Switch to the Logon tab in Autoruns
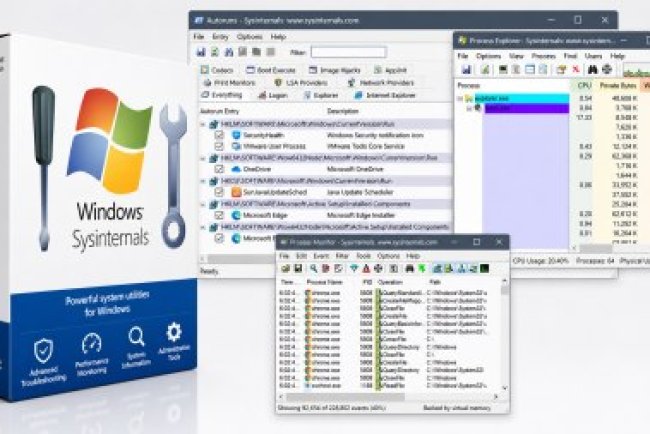Image resolution: width=650 pixels, height=434 pixels. (273, 95)
